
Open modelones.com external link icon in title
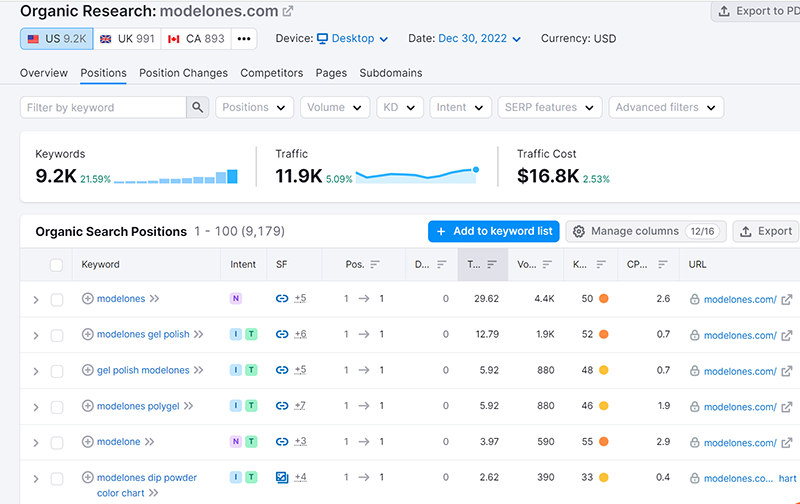pos(288,11)
